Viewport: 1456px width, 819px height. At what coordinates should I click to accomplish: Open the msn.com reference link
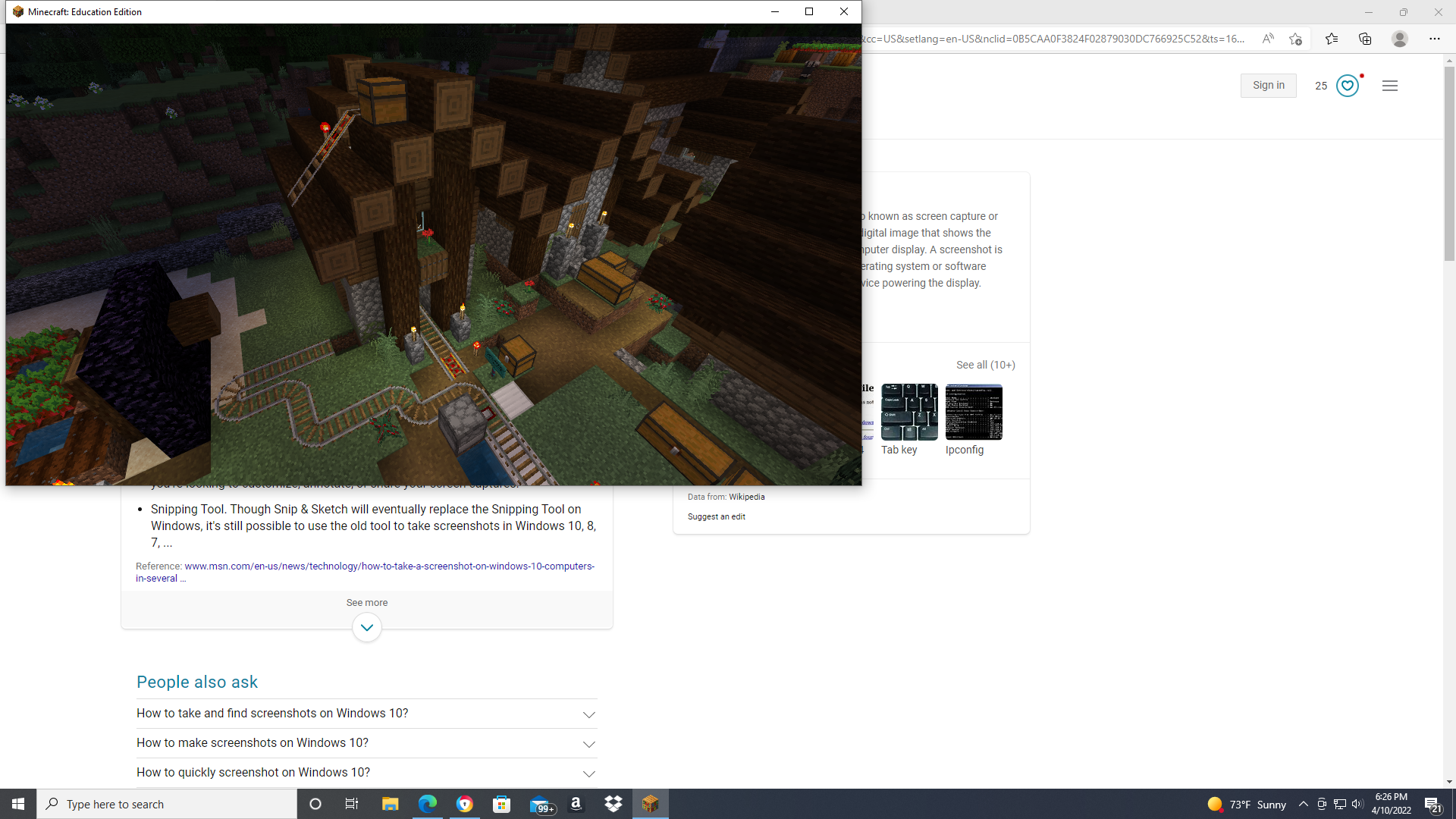365,572
